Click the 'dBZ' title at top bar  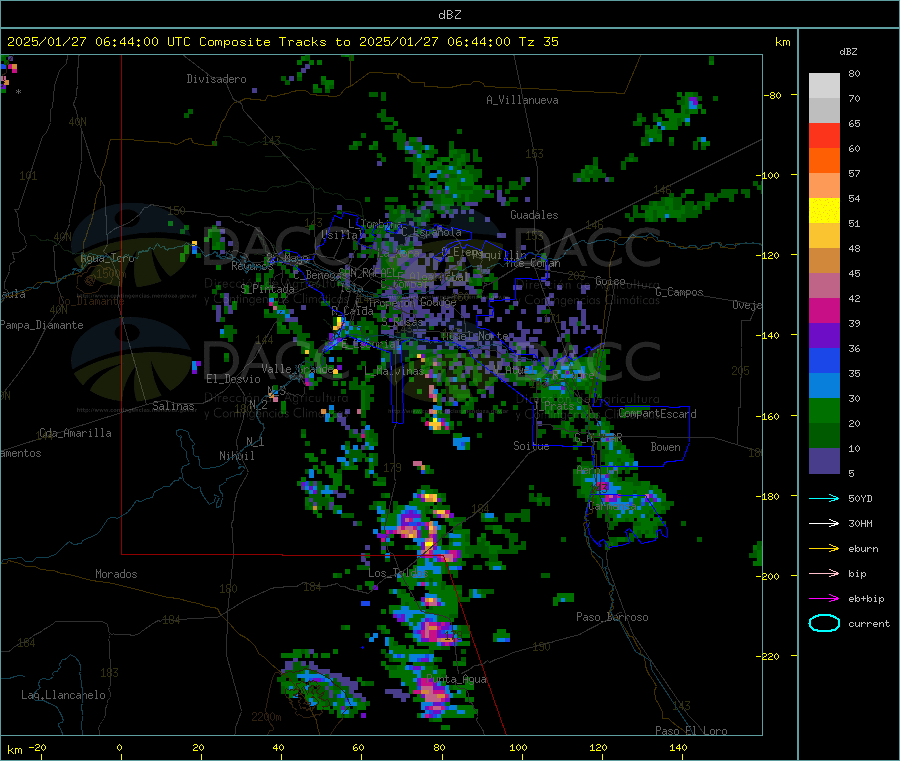point(449,15)
